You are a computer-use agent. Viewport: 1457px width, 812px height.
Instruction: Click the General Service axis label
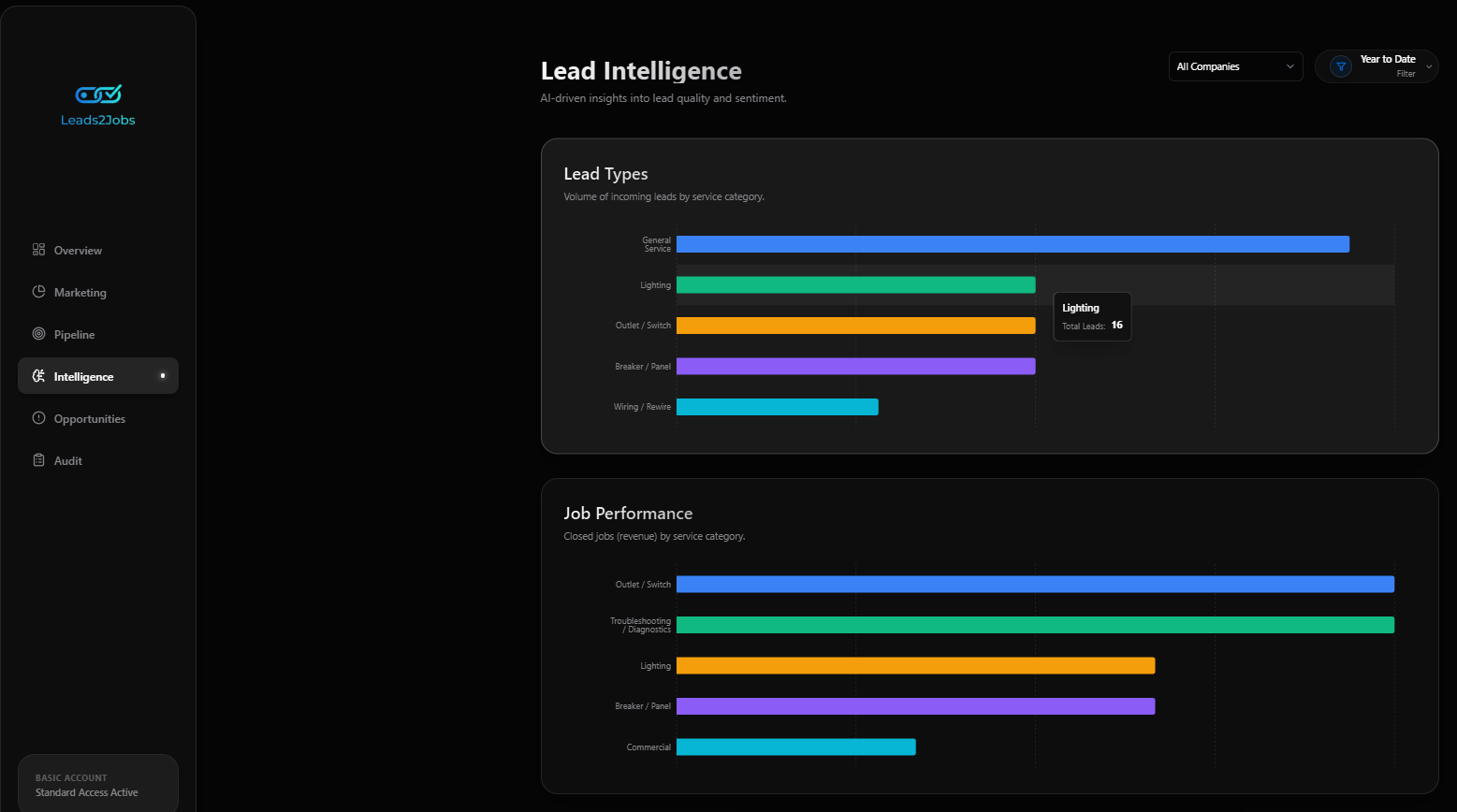657,244
